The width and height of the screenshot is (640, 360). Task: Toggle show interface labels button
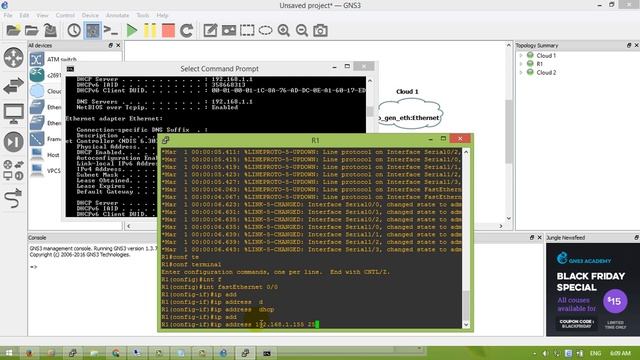click(x=92, y=30)
